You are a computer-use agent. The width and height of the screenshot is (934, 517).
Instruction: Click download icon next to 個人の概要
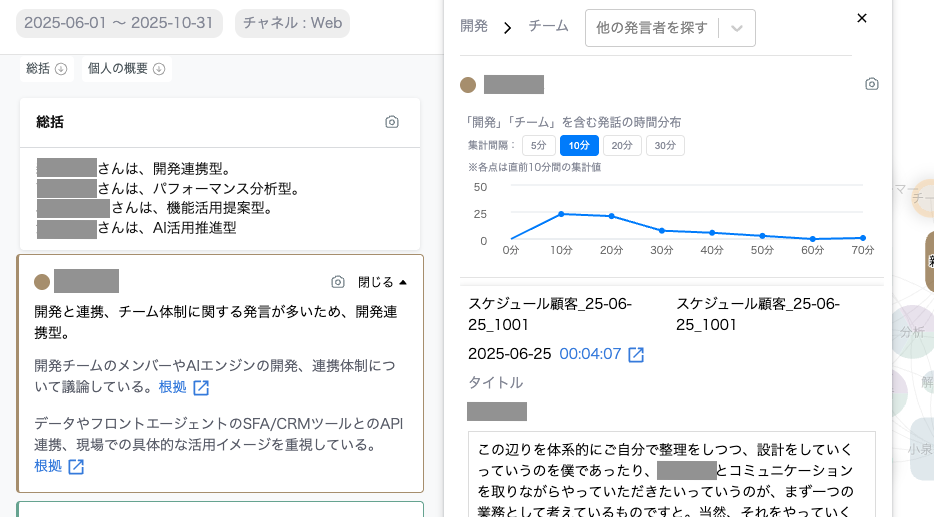point(159,69)
